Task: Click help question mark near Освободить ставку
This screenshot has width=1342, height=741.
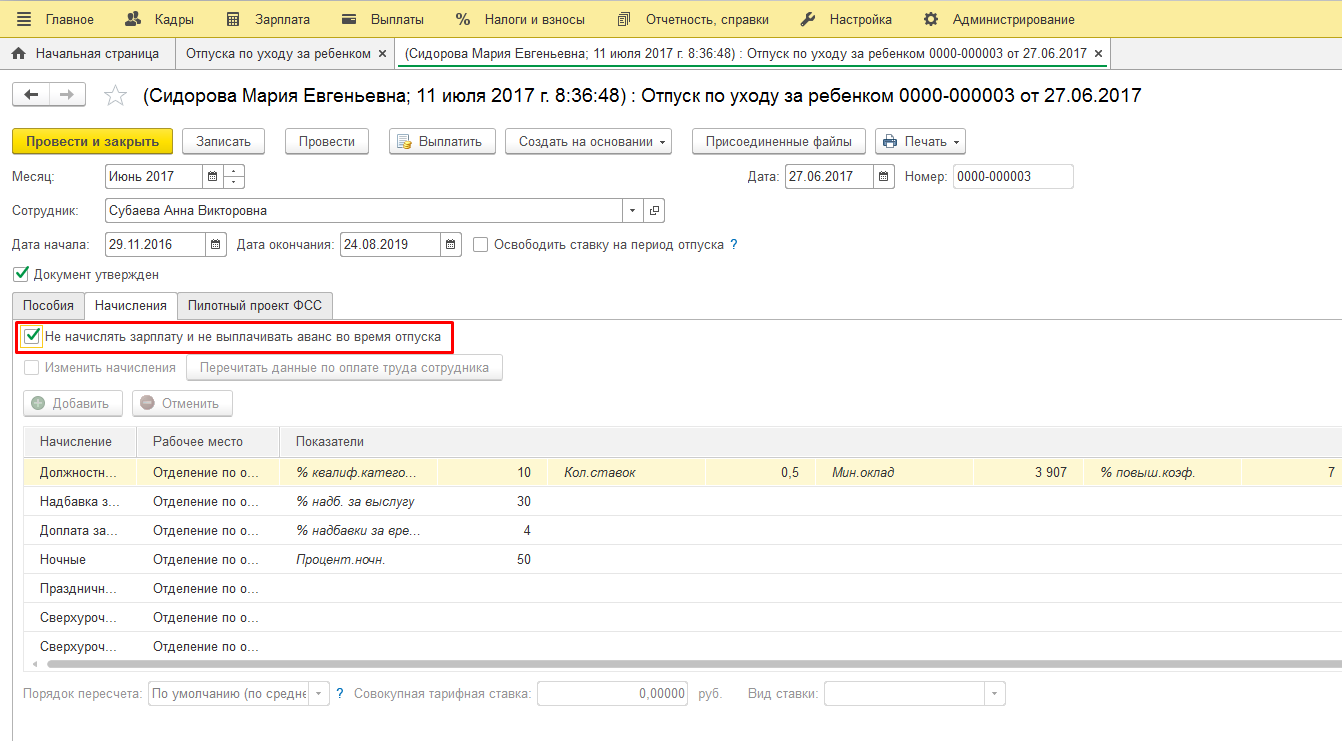Action: pos(734,245)
